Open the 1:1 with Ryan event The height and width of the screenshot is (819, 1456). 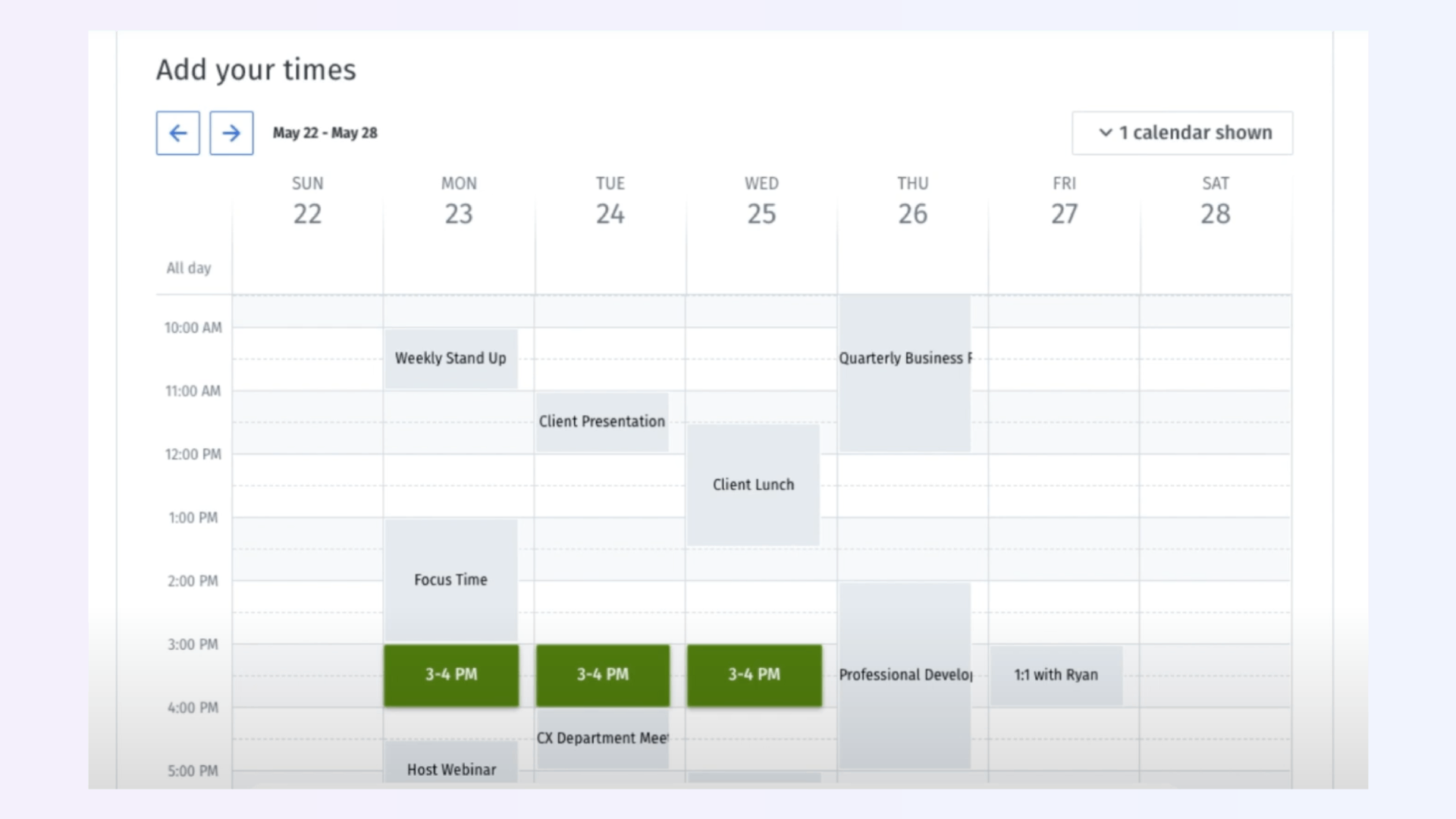tap(1056, 675)
